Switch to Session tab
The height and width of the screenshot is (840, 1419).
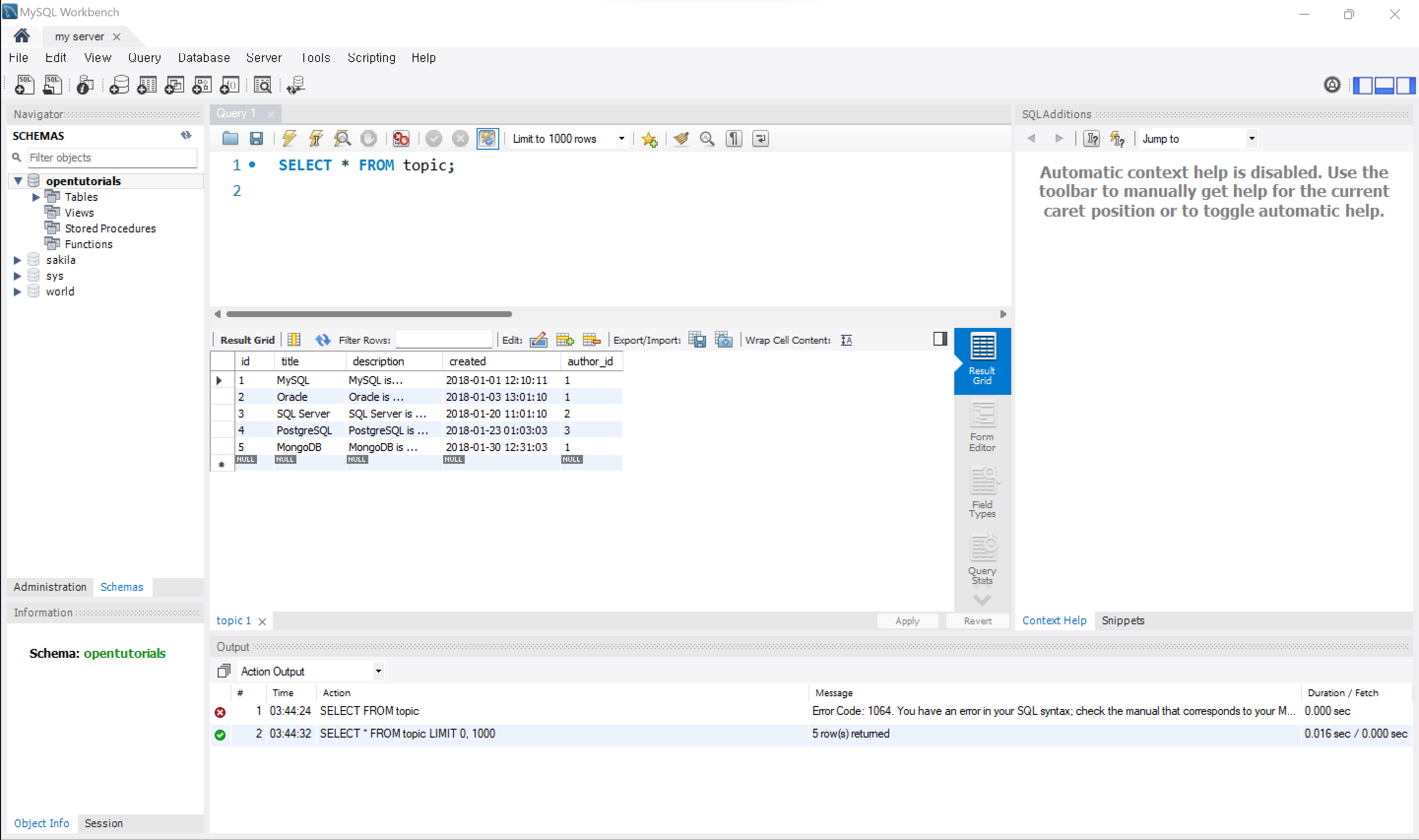point(103,823)
